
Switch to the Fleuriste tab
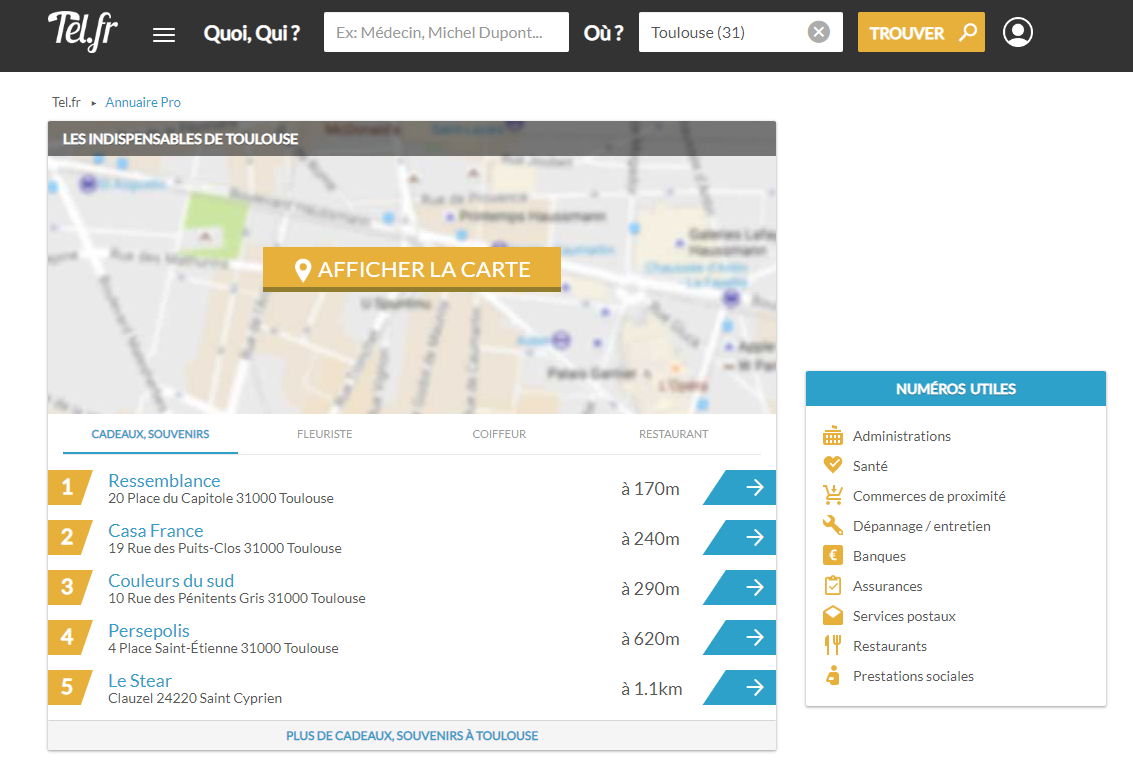pos(324,435)
